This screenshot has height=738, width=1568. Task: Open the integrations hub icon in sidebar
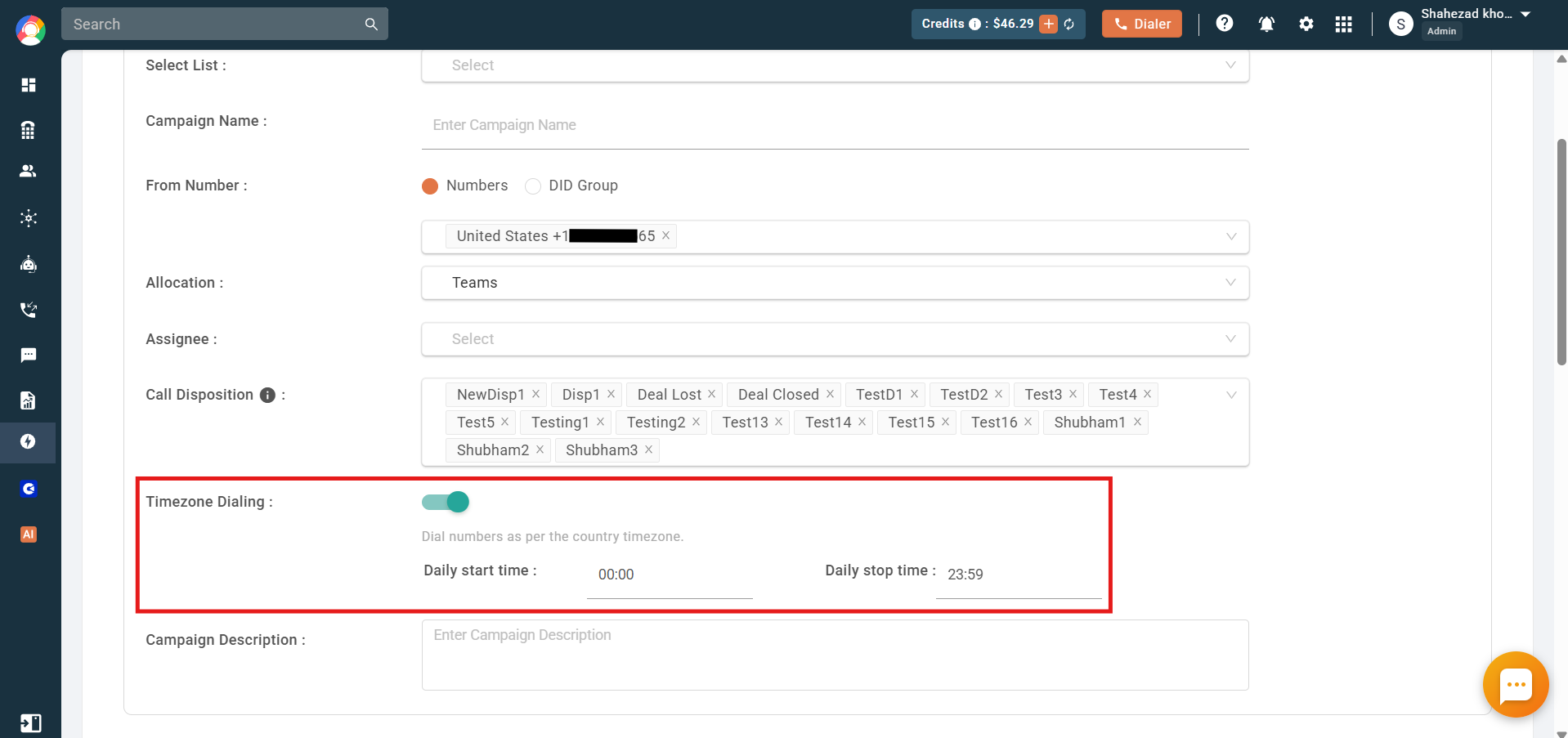[x=29, y=218]
